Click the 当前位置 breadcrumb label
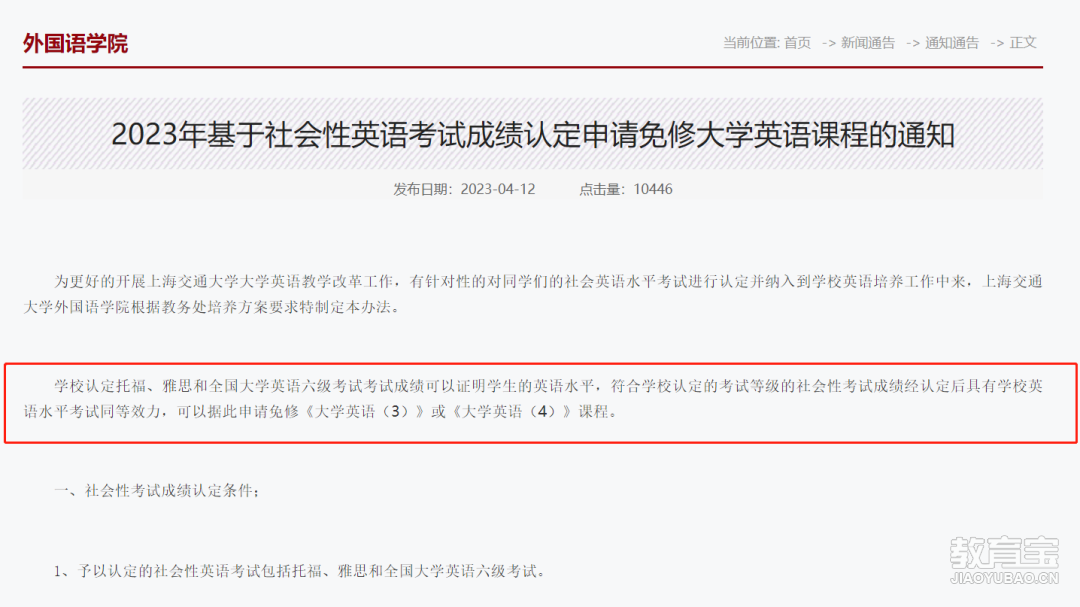Screen dimensions: 1080x607 point(751,43)
